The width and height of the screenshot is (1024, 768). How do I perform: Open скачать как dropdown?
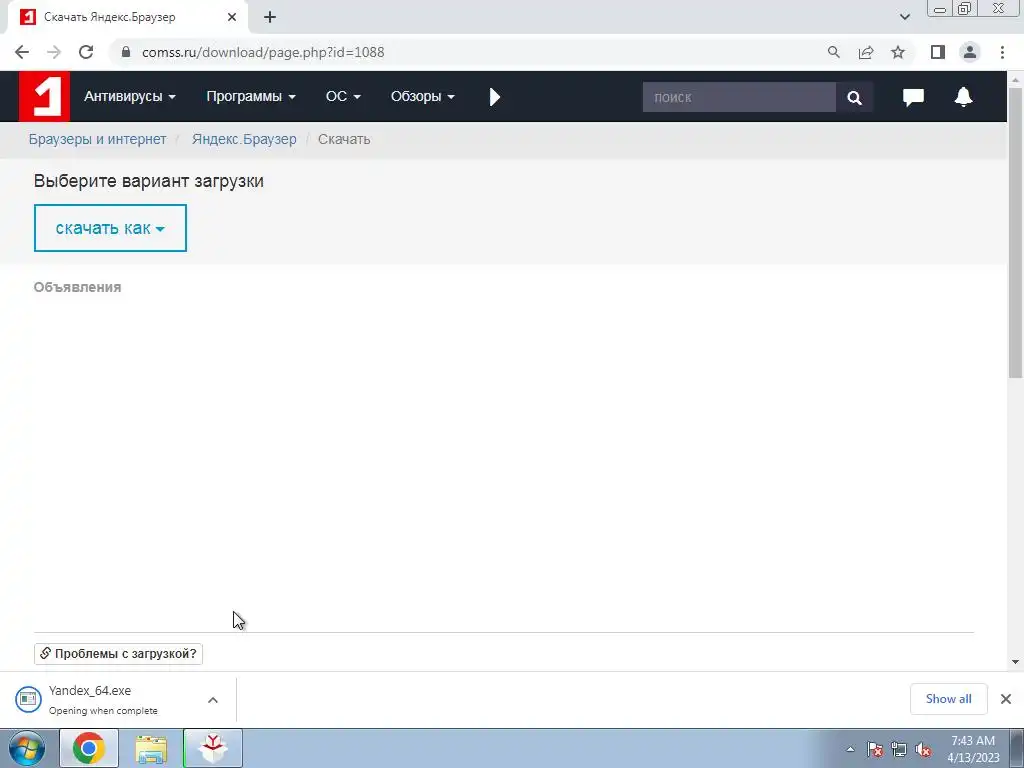coord(110,228)
